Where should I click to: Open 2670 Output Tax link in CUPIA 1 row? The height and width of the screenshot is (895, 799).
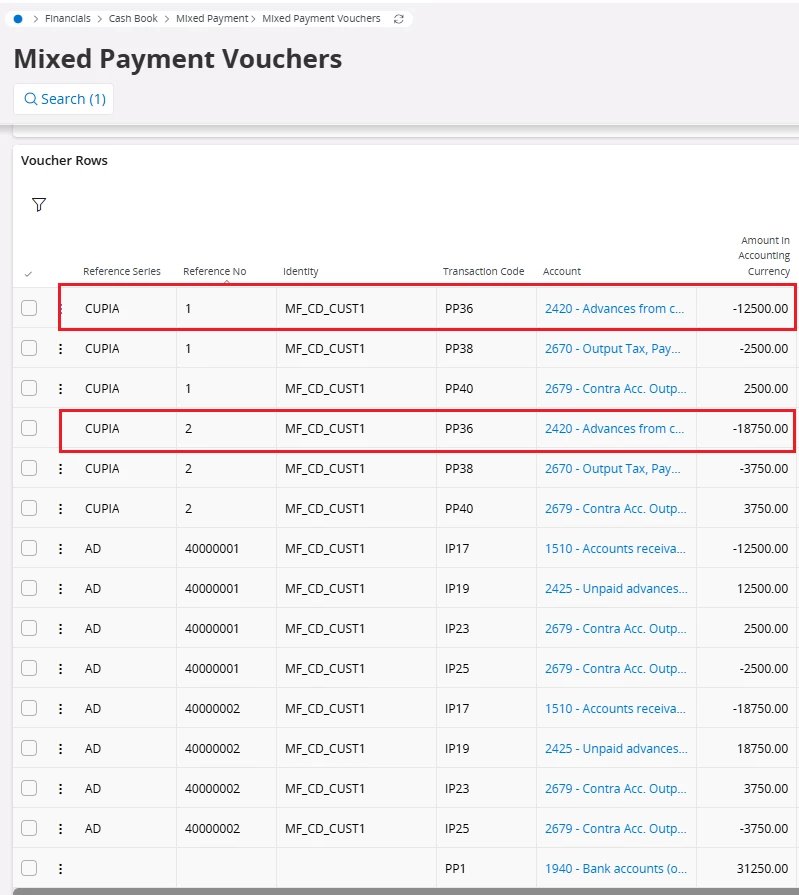pyautogui.click(x=612, y=349)
